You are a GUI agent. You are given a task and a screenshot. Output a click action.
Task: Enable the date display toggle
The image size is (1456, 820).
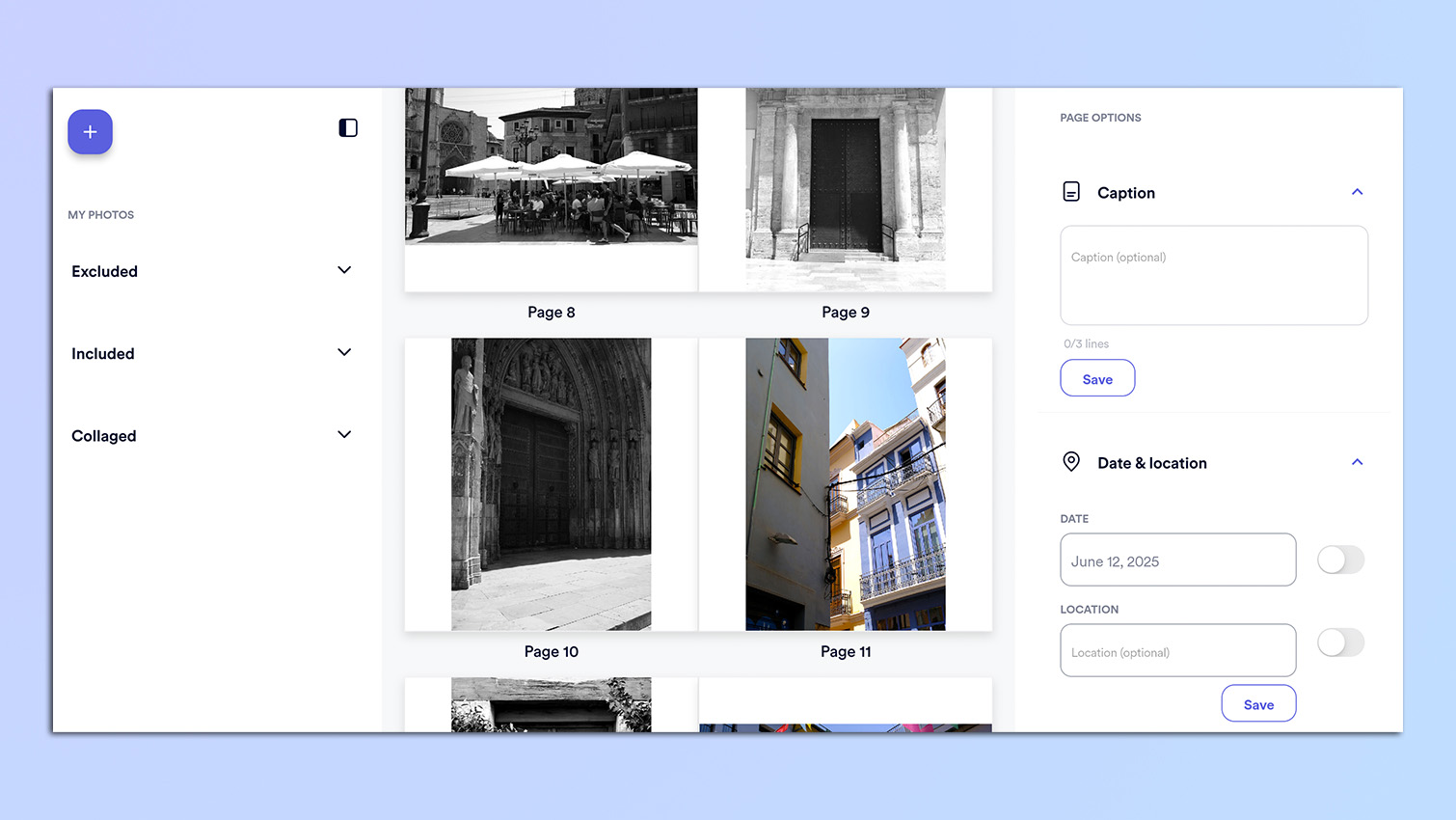[1340, 560]
